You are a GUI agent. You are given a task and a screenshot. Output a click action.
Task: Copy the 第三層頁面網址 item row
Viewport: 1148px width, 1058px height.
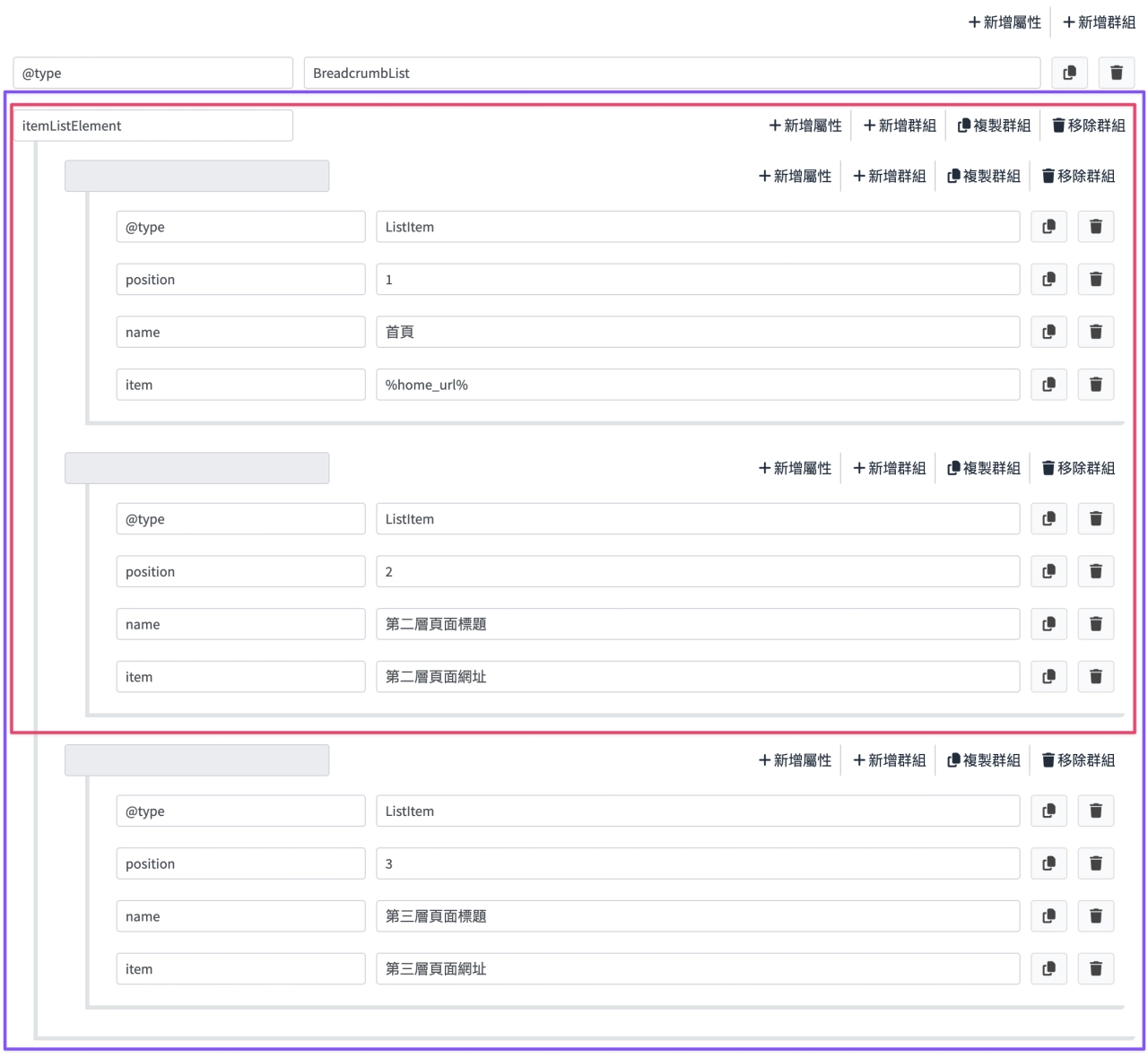click(x=1049, y=969)
